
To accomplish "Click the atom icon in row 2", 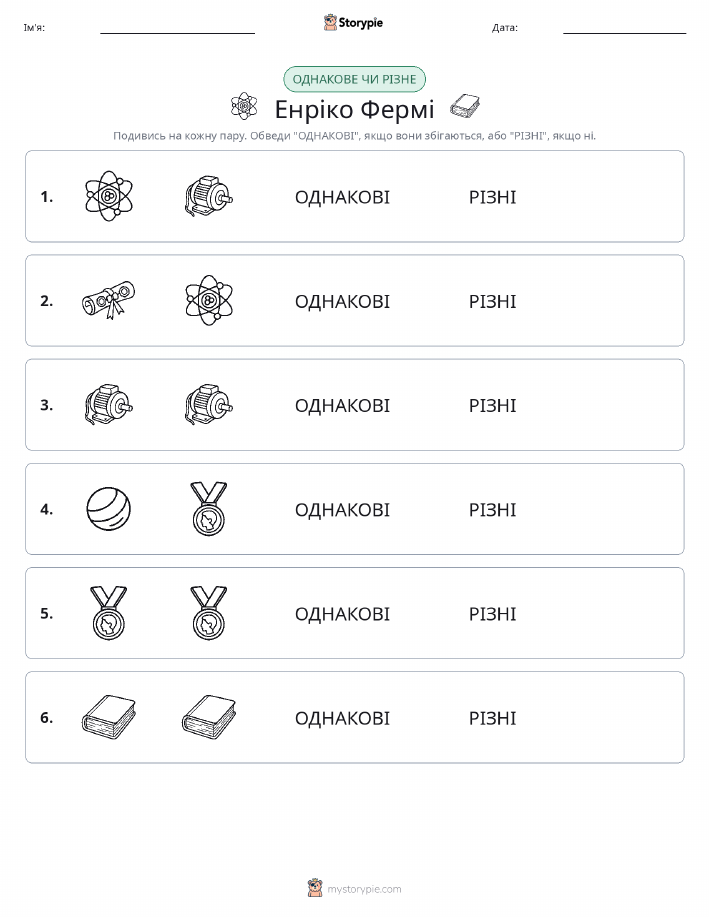I will coord(209,300).
